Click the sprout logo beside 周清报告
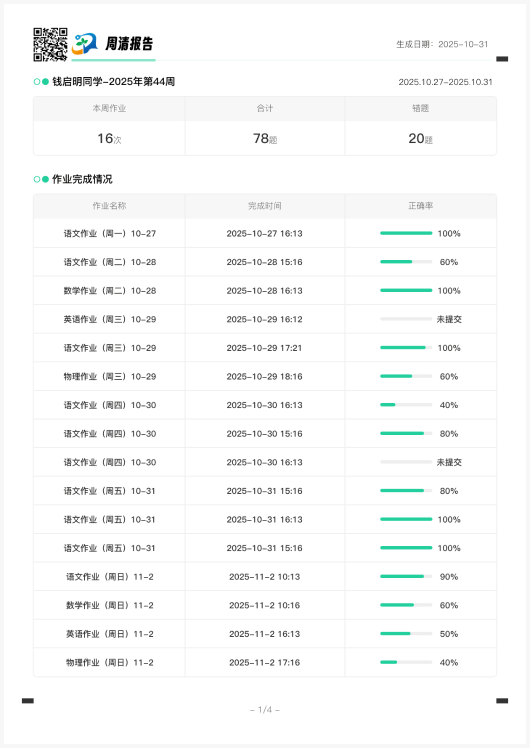 pyautogui.click(x=84, y=44)
